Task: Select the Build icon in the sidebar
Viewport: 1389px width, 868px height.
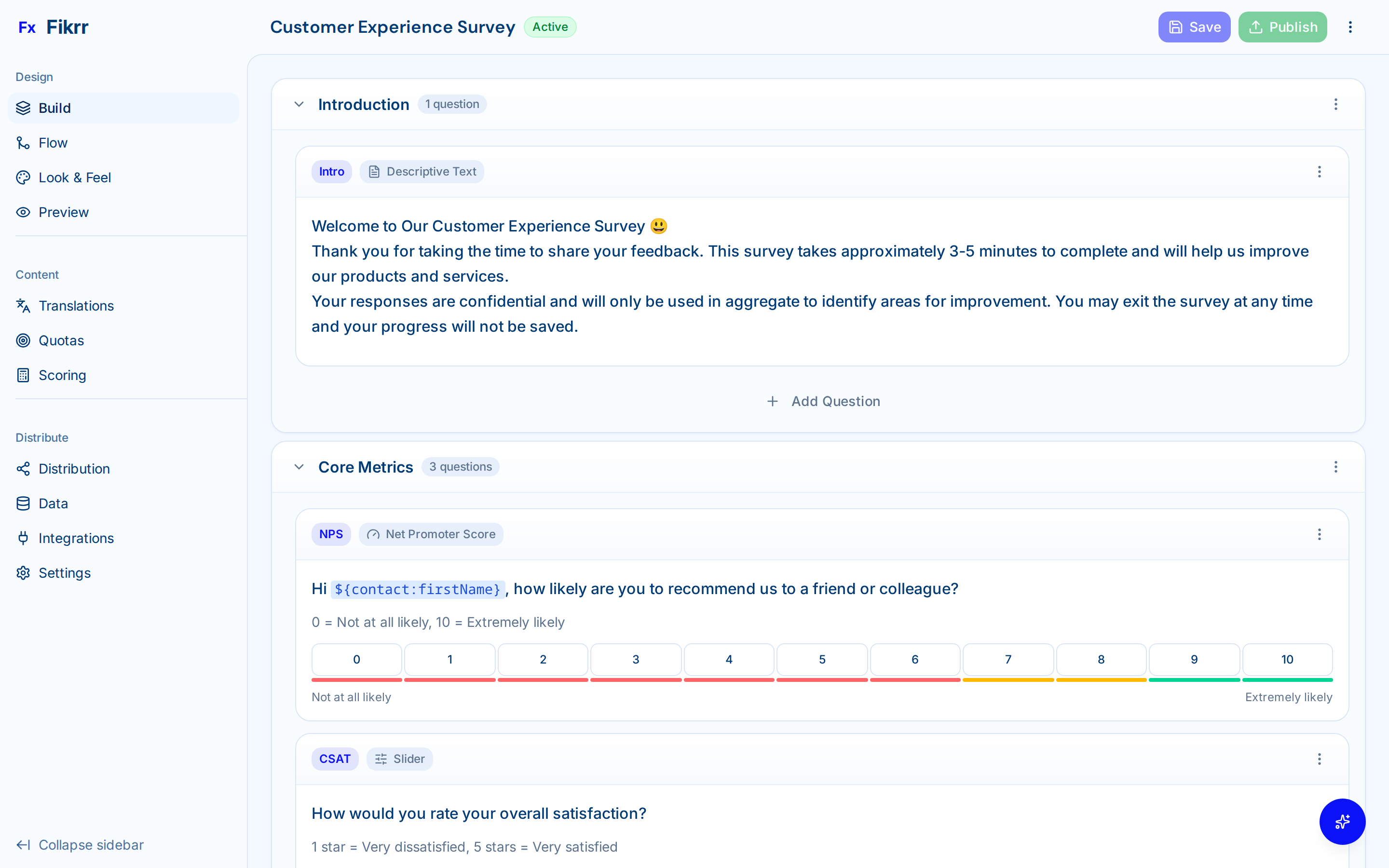Action: click(23, 108)
